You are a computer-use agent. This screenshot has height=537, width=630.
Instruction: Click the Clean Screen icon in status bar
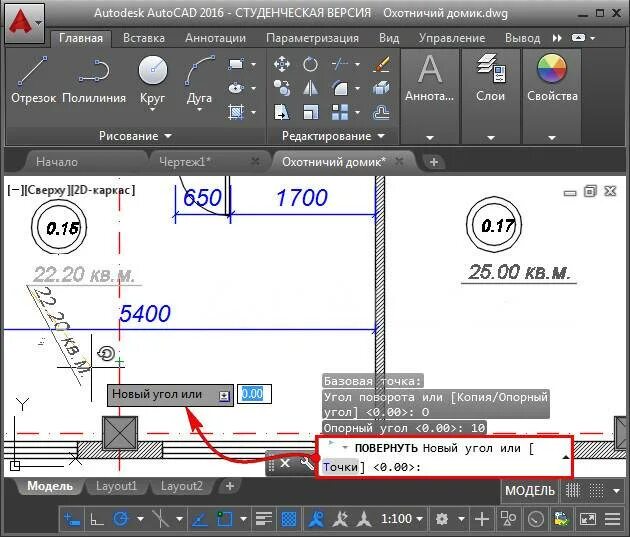pos(587,519)
